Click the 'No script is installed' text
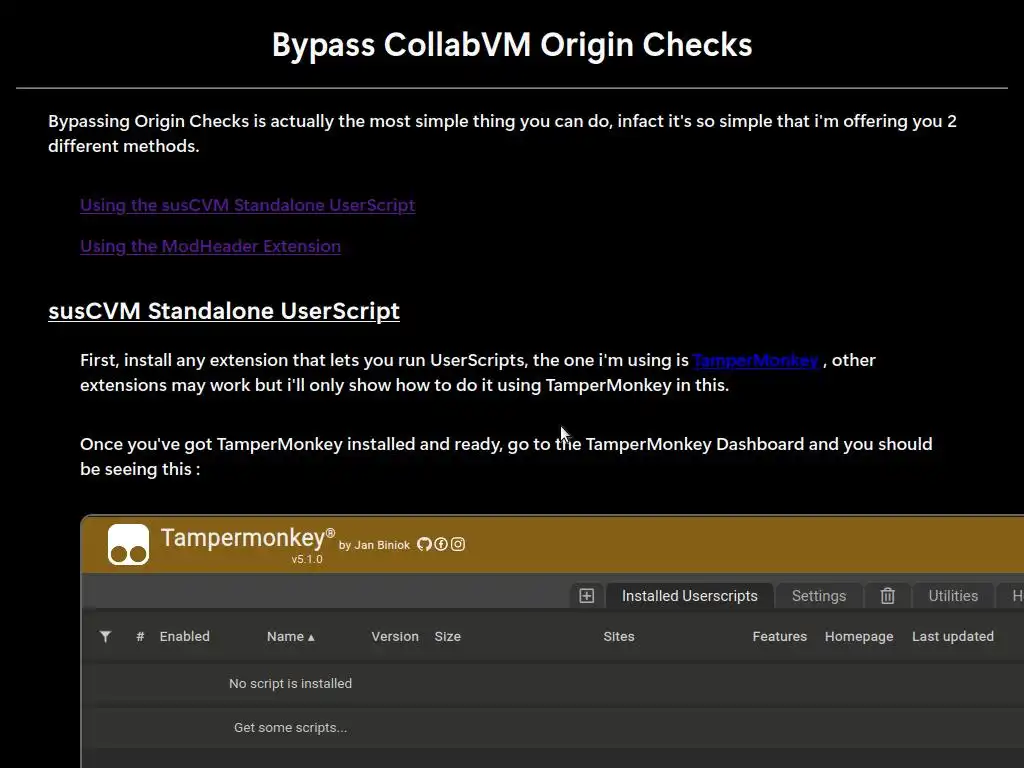Viewport: 1024px width, 768px height. 291,683
